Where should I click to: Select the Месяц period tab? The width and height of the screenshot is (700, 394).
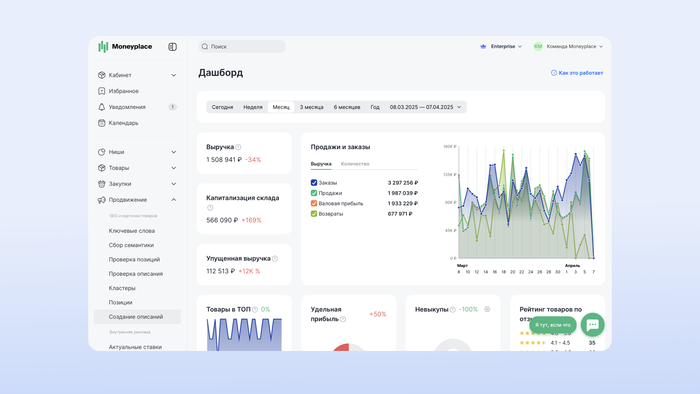[281, 107]
